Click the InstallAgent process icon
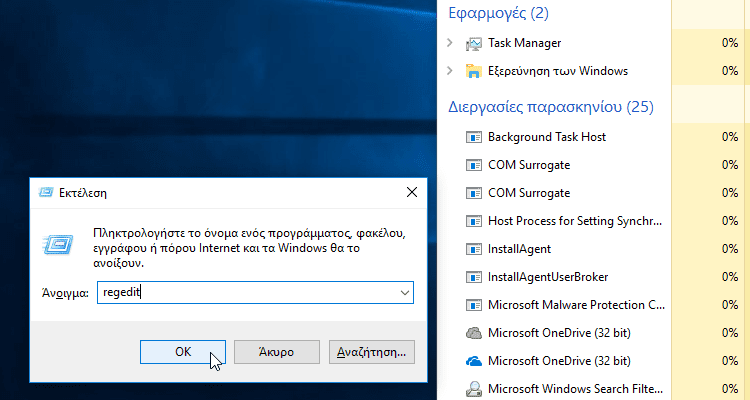Image resolution: width=750 pixels, height=400 pixels. tap(474, 248)
